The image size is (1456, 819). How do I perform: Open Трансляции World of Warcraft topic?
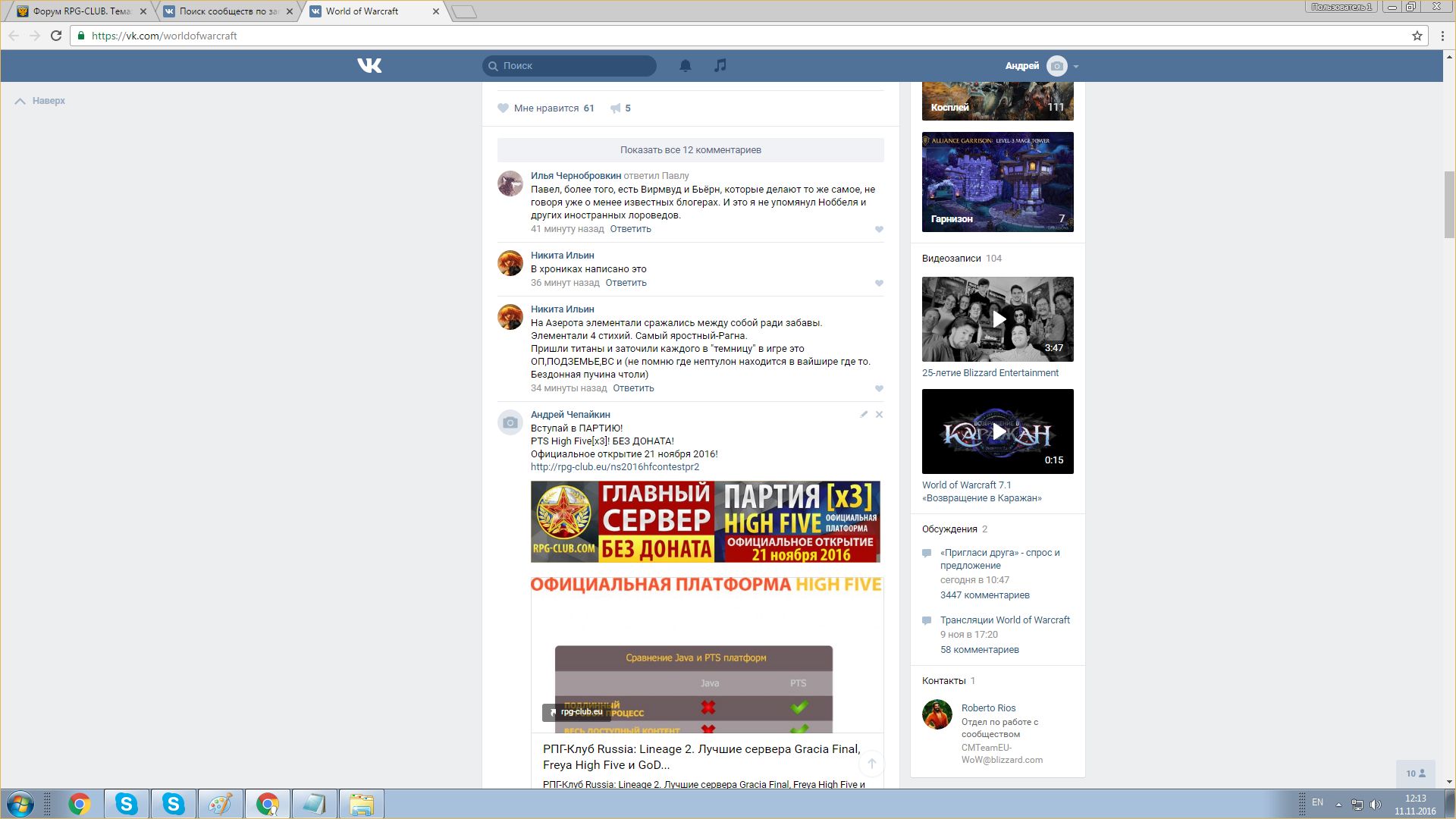(x=1005, y=620)
